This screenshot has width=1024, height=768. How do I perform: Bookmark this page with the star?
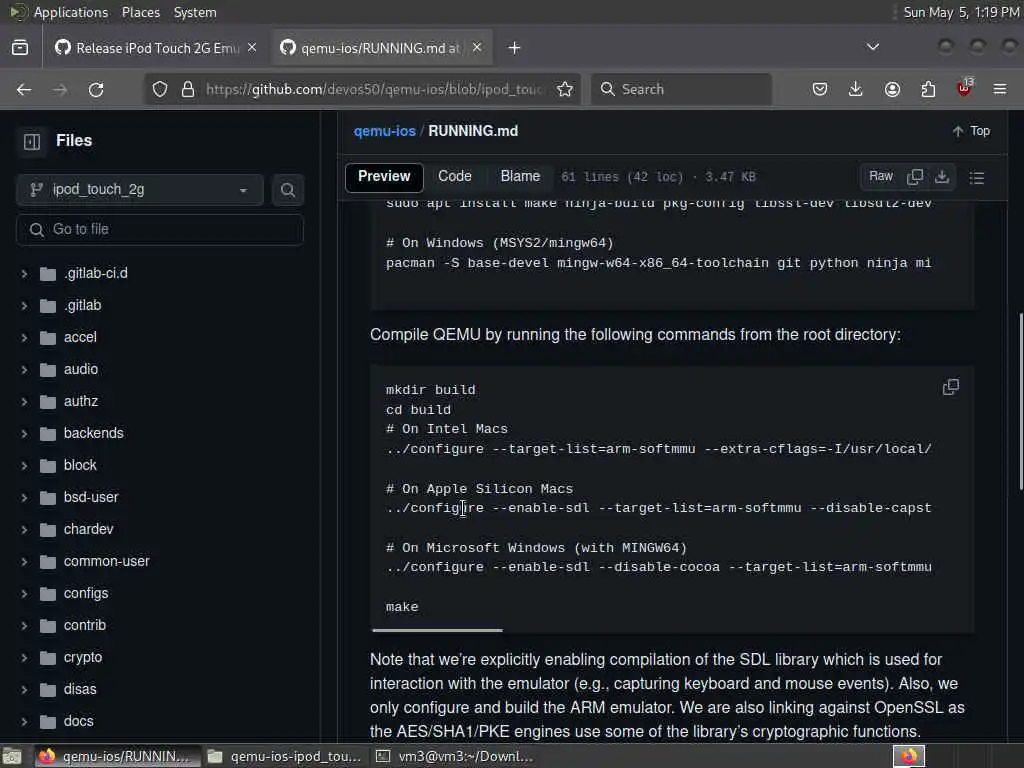(565, 89)
